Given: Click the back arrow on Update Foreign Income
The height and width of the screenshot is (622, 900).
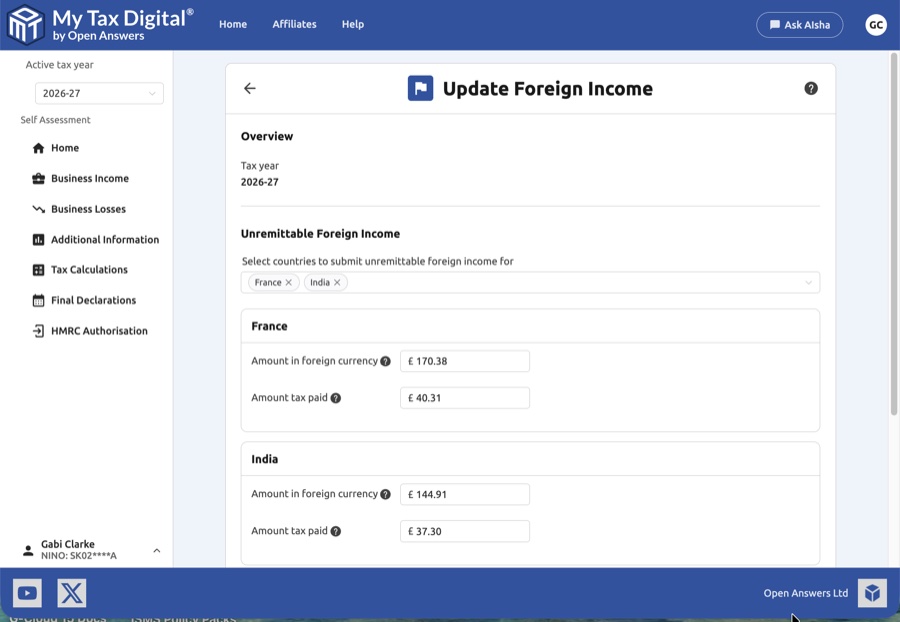Looking at the screenshot, I should click(x=249, y=88).
